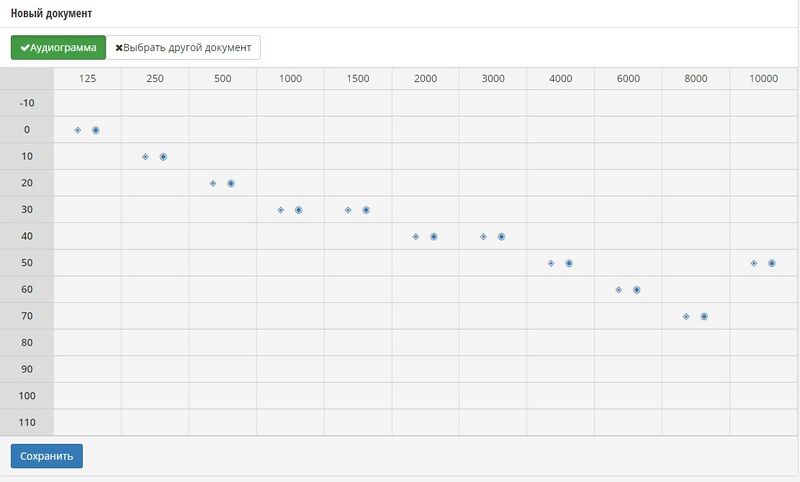Pick the 2000 Hz circle data point

[434, 236]
